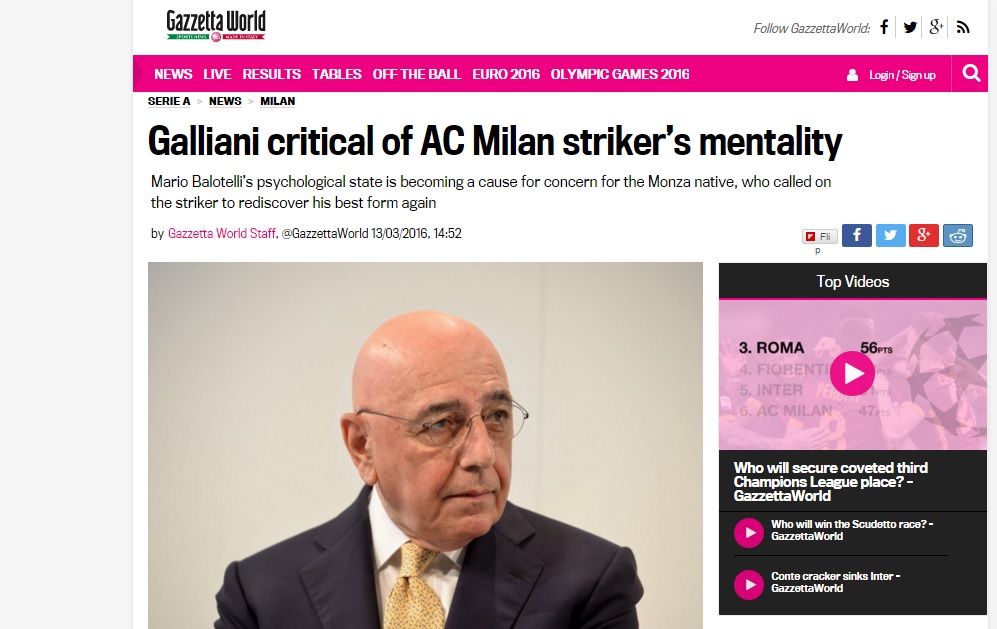Go to EURO 2016 section
This screenshot has height=629, width=997.
(x=505, y=74)
